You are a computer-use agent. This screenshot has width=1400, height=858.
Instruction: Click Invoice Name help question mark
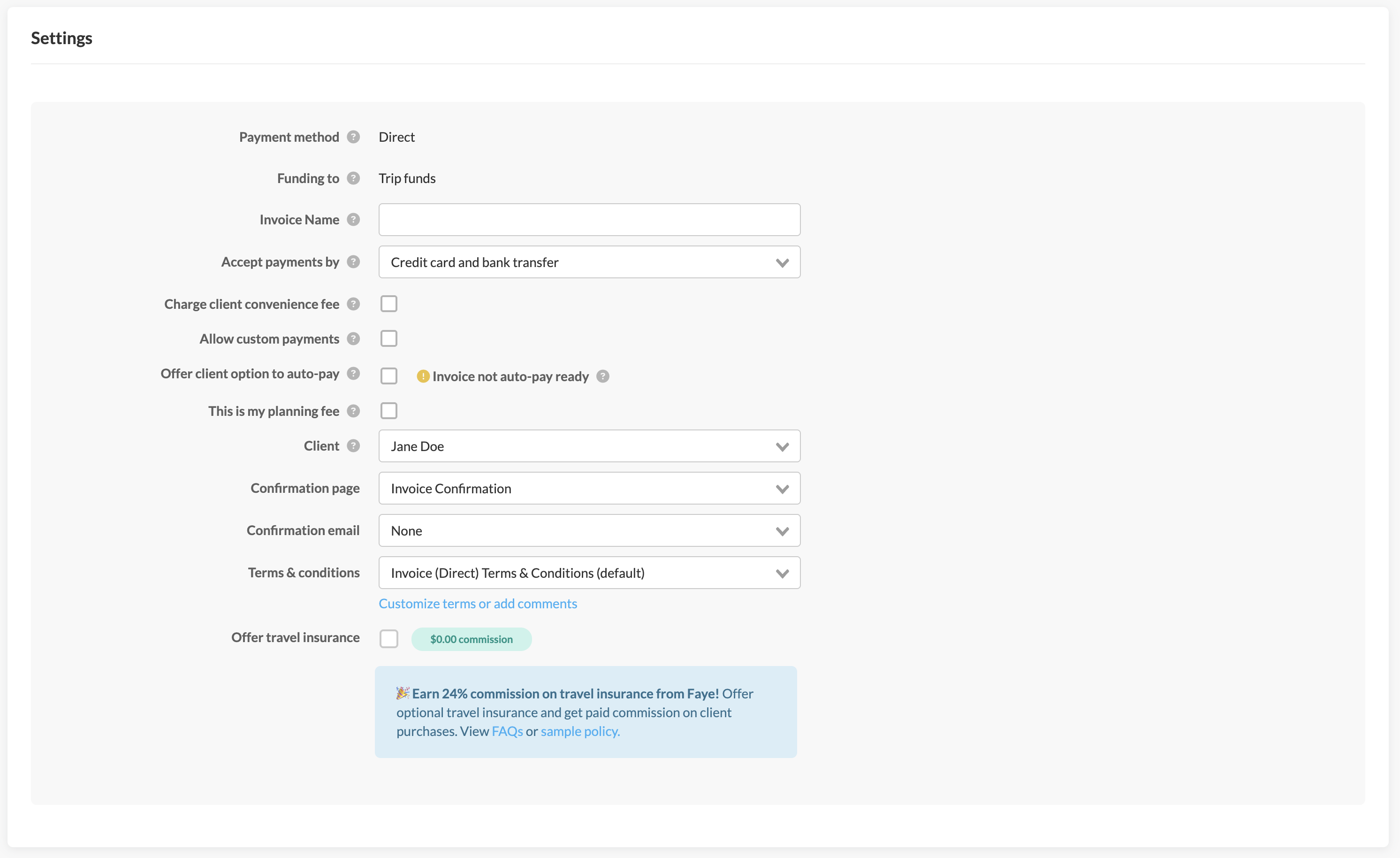[353, 220]
